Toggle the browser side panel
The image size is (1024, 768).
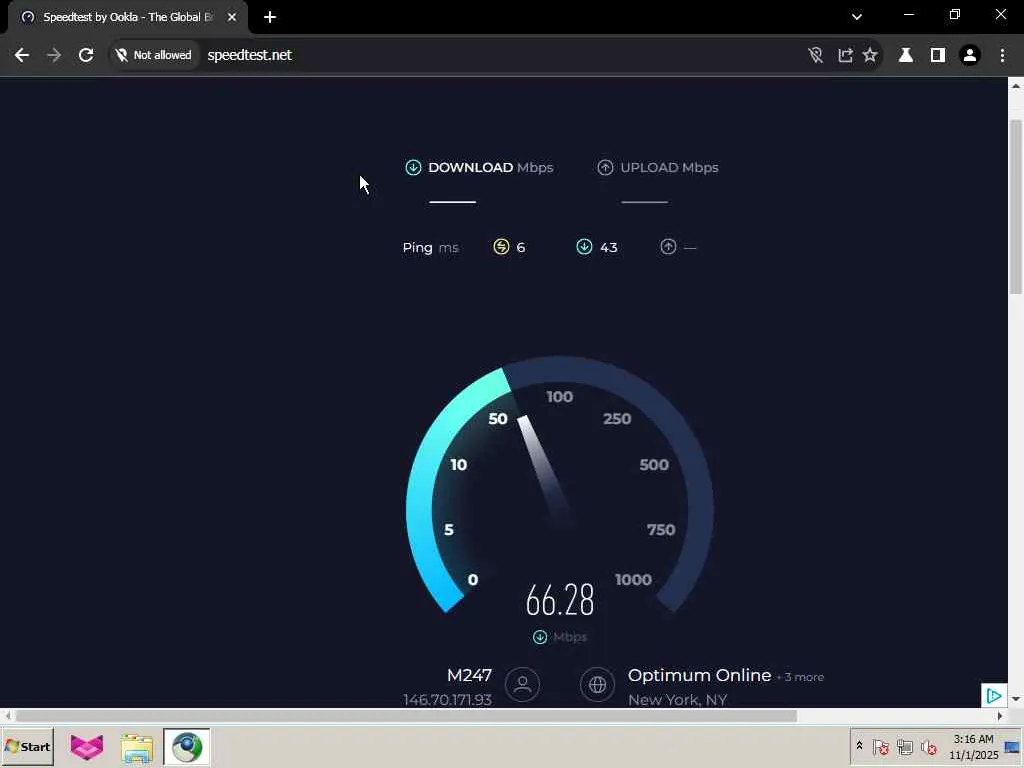click(938, 55)
